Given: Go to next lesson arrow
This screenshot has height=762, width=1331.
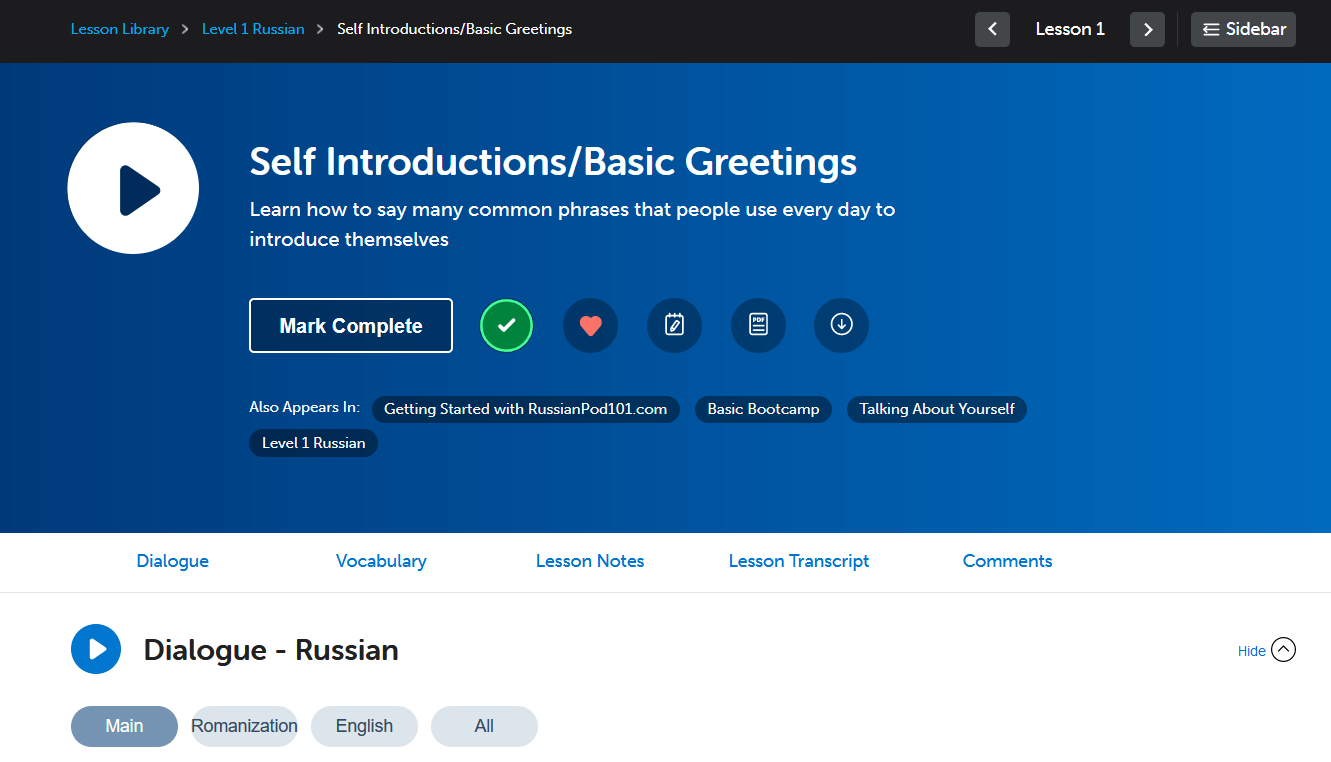Looking at the screenshot, I should 1147,29.
